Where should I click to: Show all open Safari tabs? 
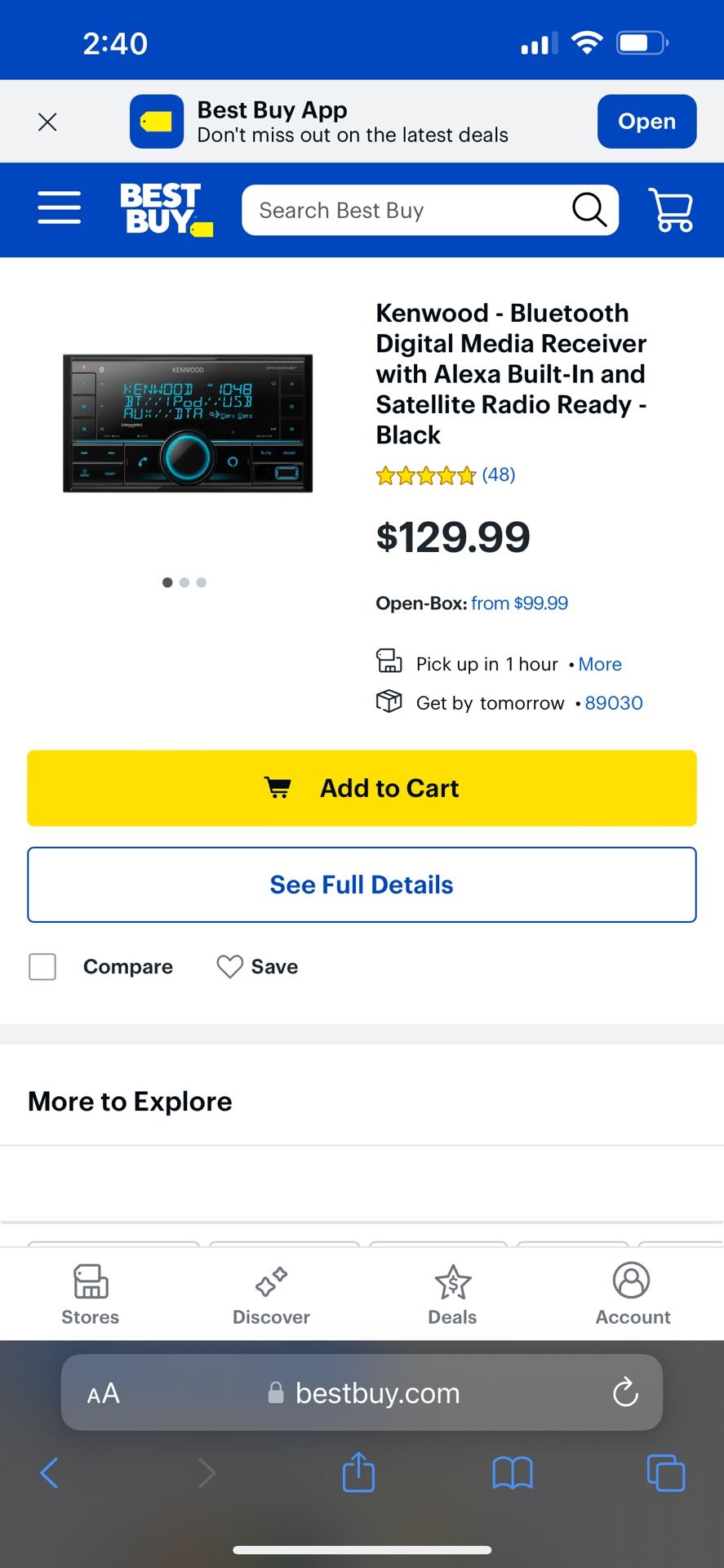pos(665,1473)
